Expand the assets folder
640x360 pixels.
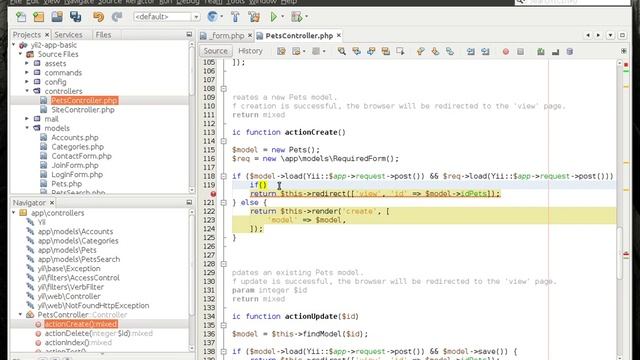pyautogui.click(x=27, y=63)
